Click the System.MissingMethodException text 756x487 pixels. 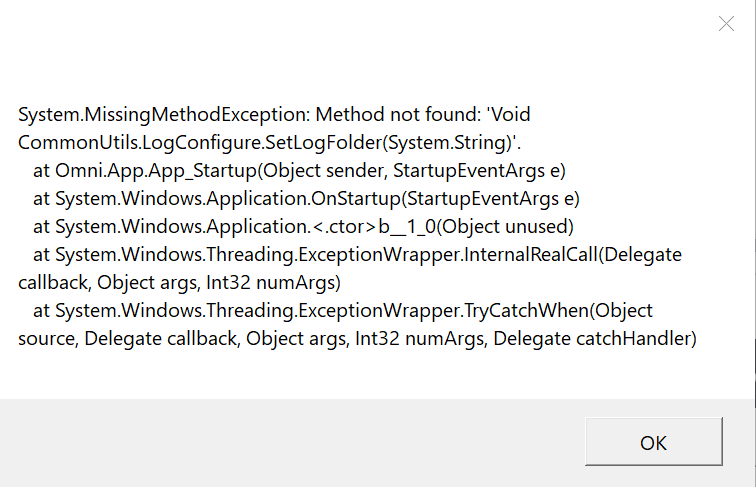click(164, 115)
